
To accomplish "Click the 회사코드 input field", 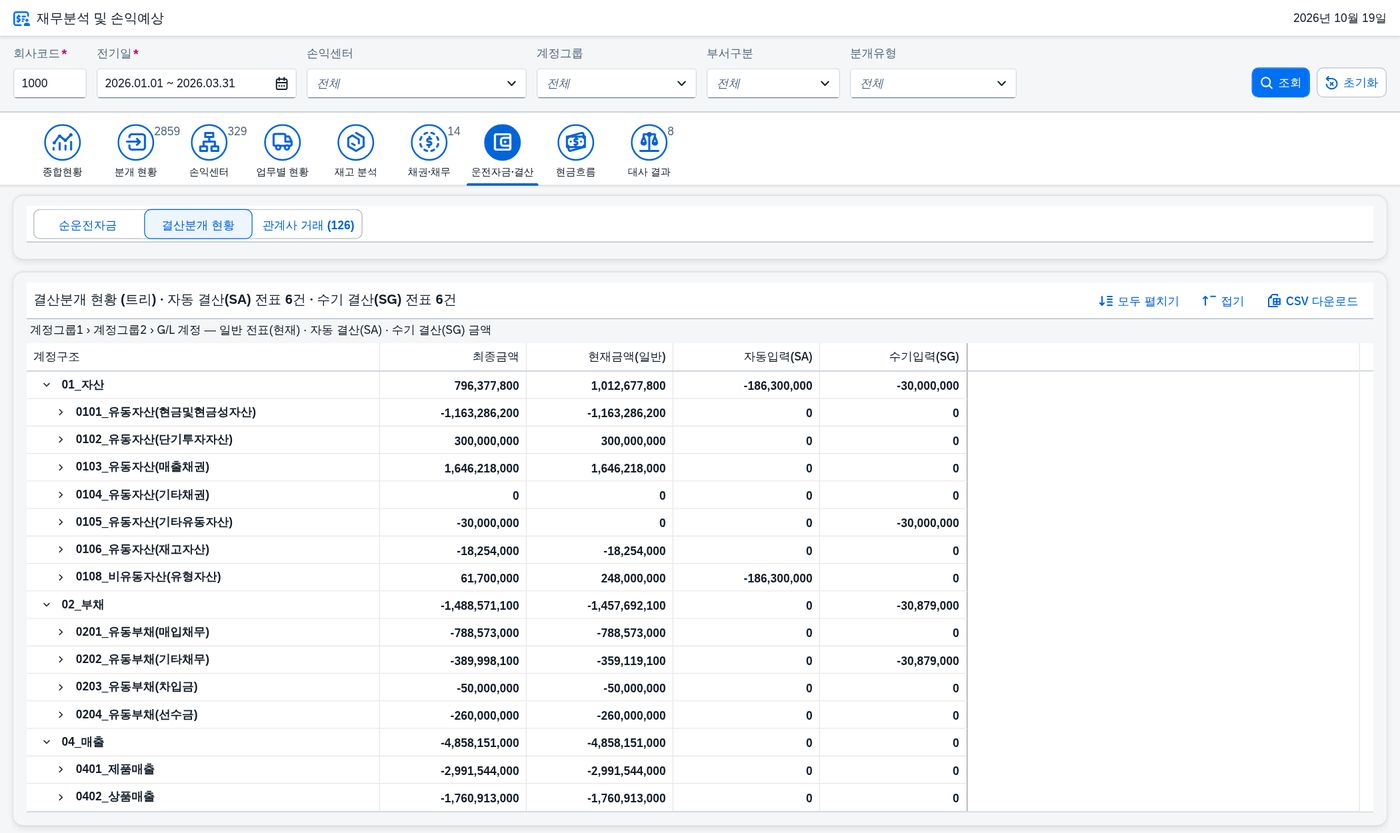I will click(x=50, y=83).
